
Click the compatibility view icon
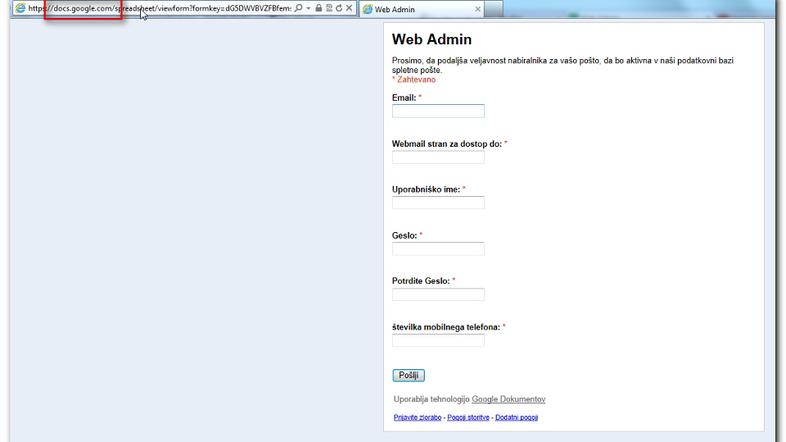click(328, 8)
